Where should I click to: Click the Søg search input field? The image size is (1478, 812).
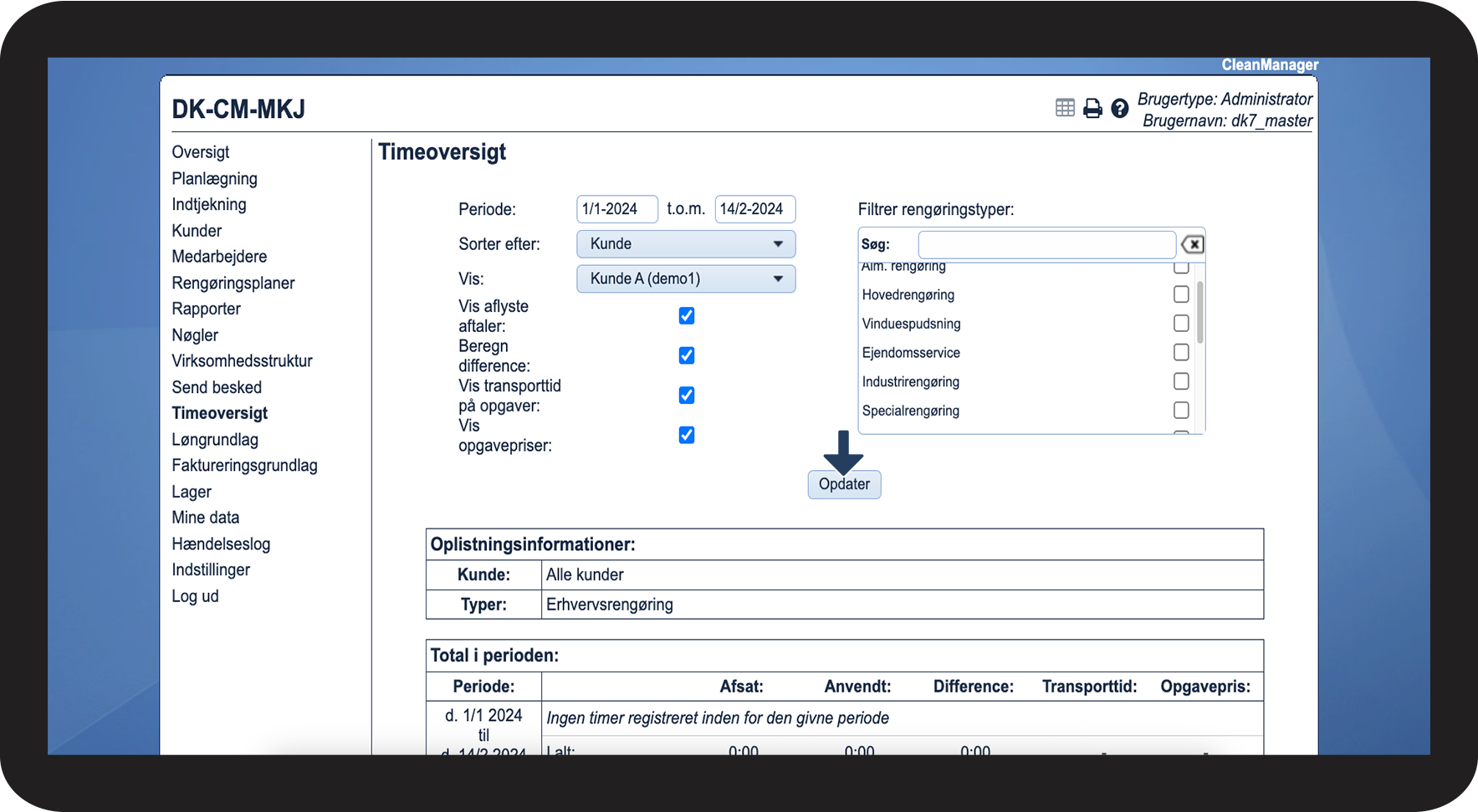coord(1047,244)
